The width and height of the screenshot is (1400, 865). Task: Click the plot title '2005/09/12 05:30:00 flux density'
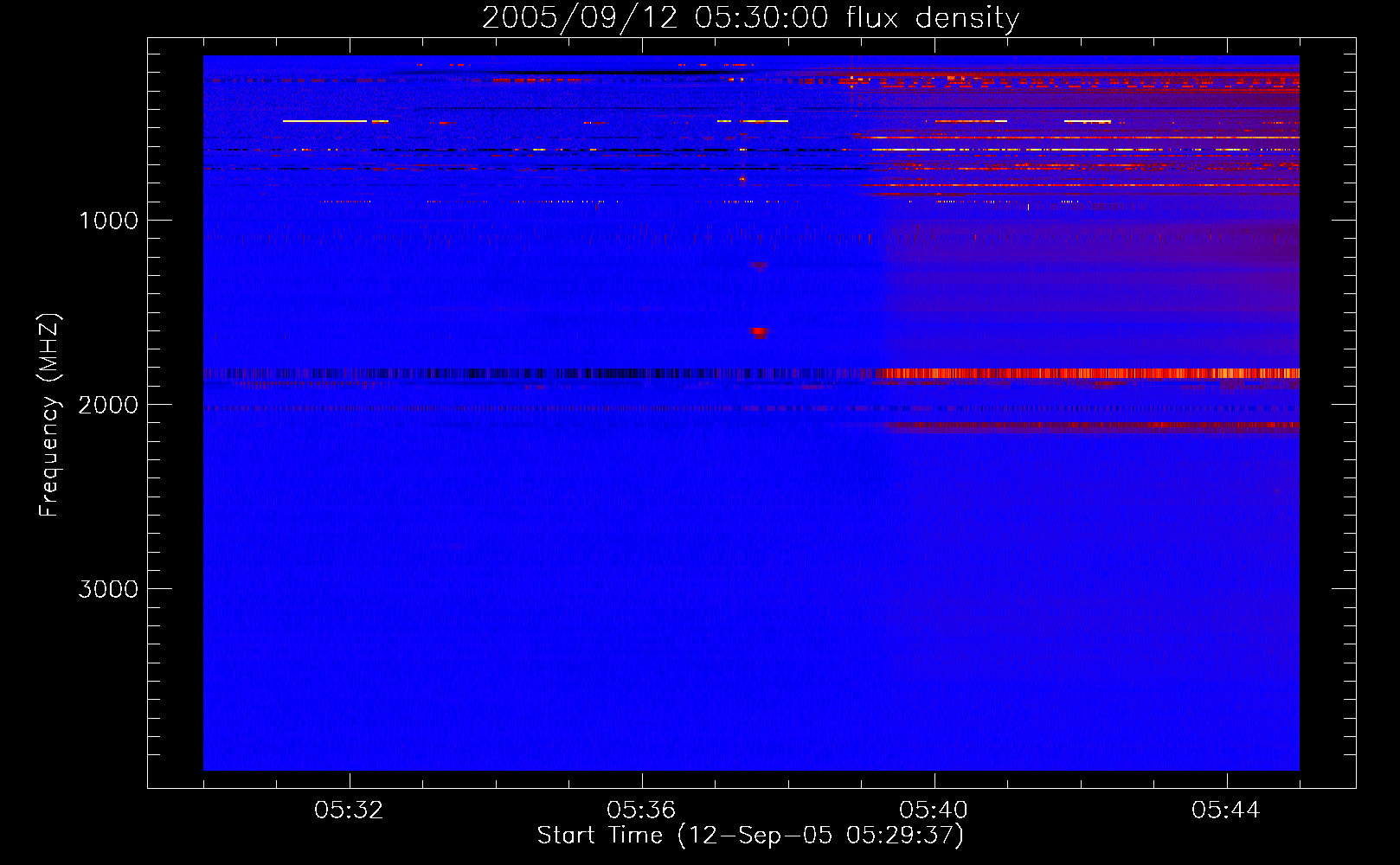[x=750, y=18]
